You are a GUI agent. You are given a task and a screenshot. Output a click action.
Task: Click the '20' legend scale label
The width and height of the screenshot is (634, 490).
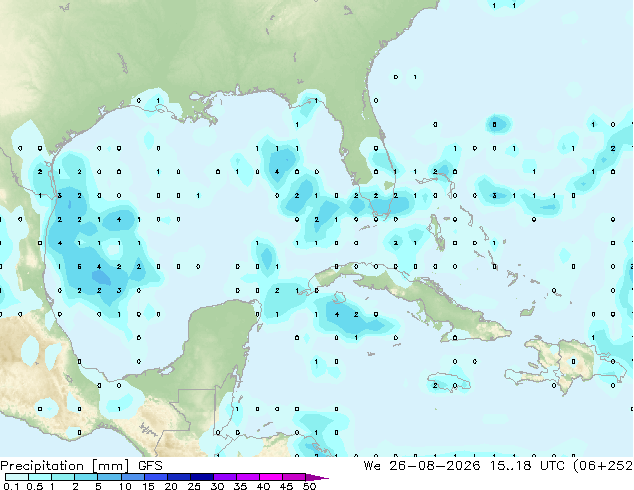click(x=171, y=486)
